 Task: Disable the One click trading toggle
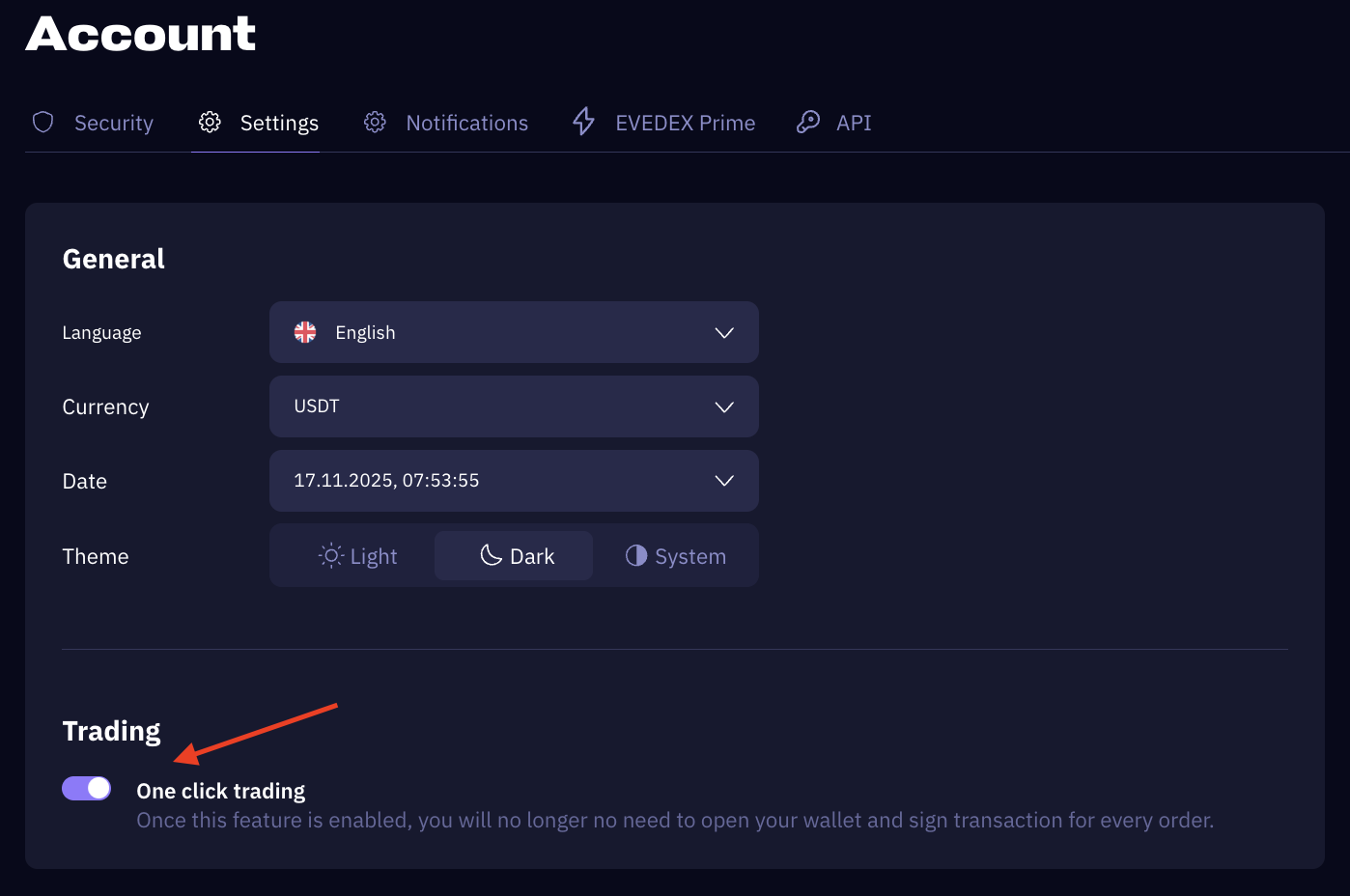click(87, 789)
